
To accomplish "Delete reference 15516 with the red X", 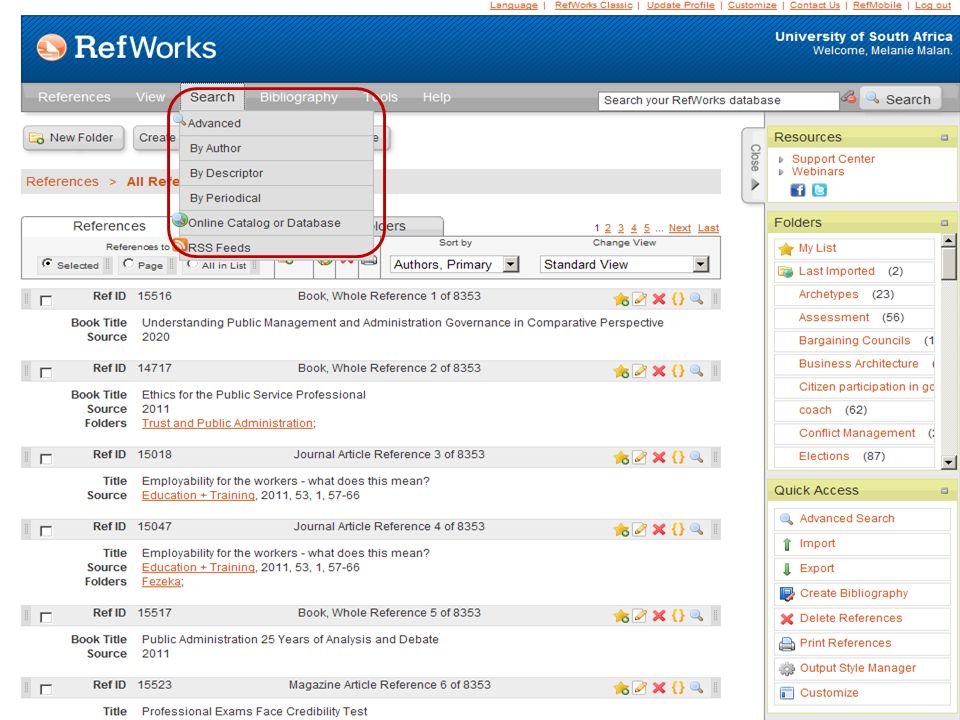I will 659,299.
